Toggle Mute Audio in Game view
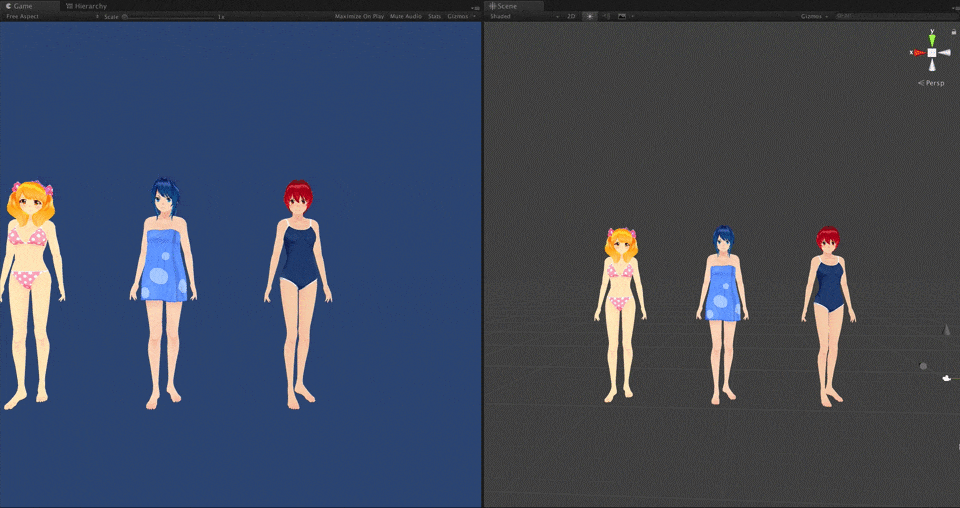The image size is (960, 508). [x=406, y=17]
